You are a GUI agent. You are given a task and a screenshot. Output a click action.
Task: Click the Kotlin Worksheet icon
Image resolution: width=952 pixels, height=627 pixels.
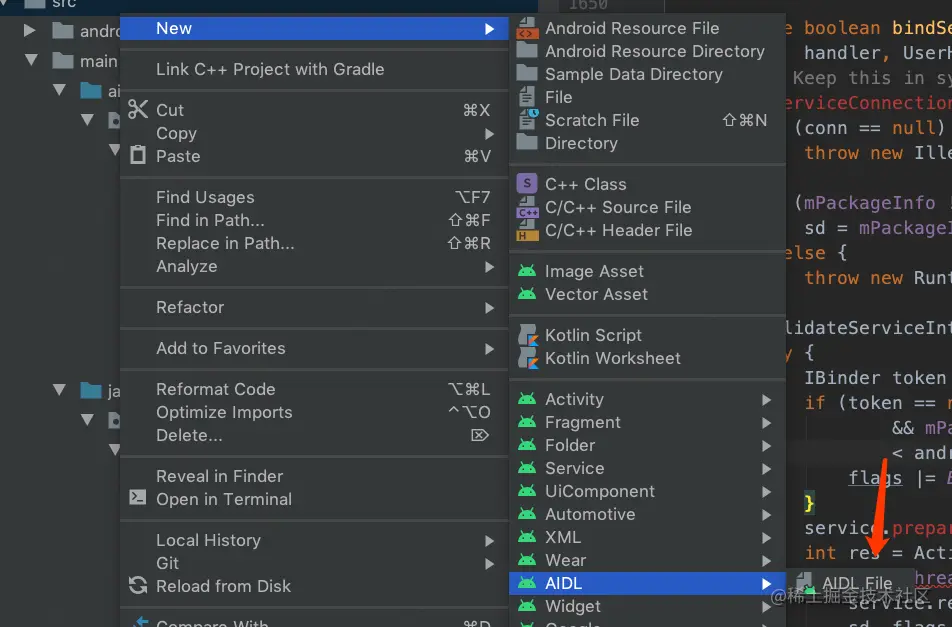[x=528, y=358]
